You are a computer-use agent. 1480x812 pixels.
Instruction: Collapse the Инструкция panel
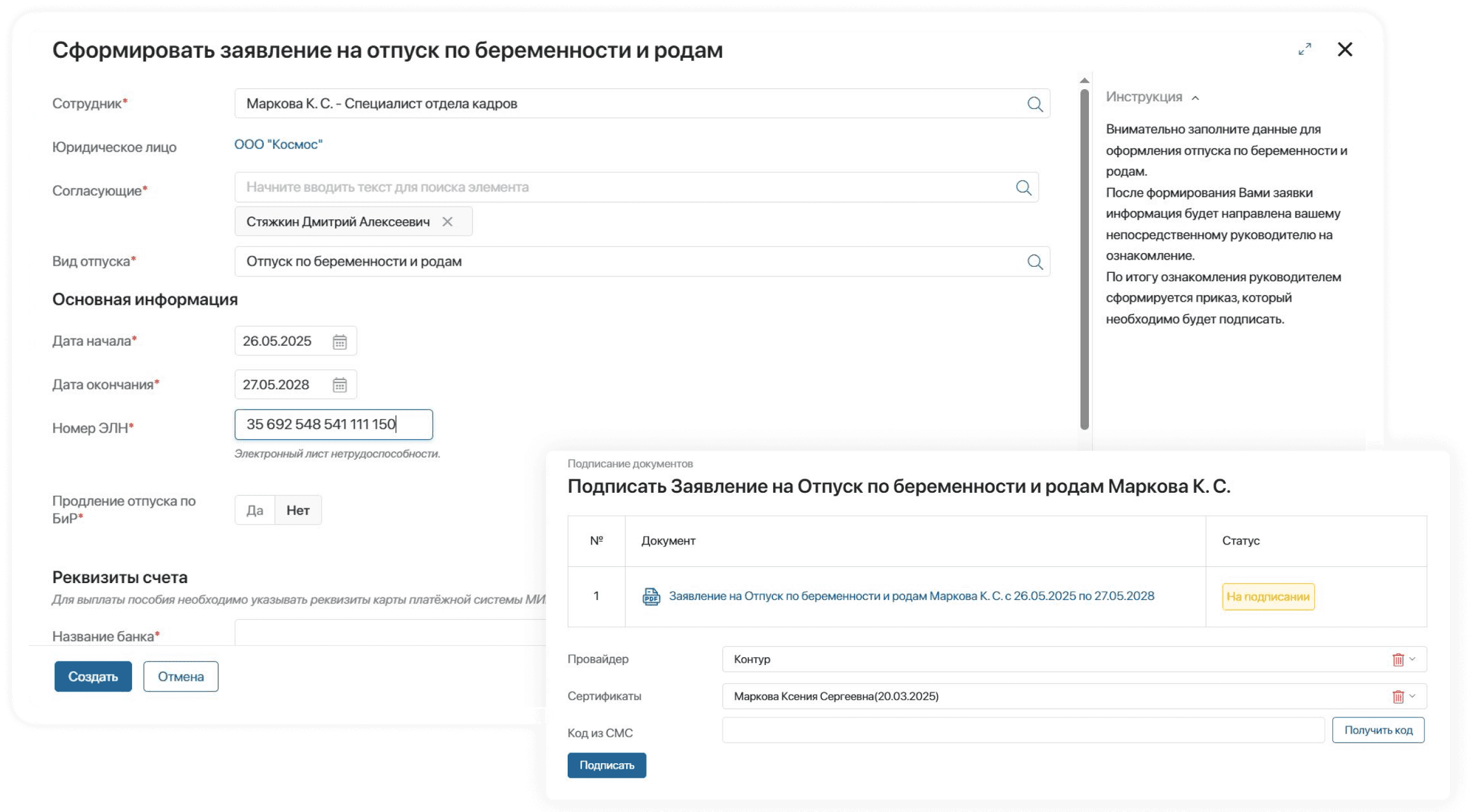1196,98
